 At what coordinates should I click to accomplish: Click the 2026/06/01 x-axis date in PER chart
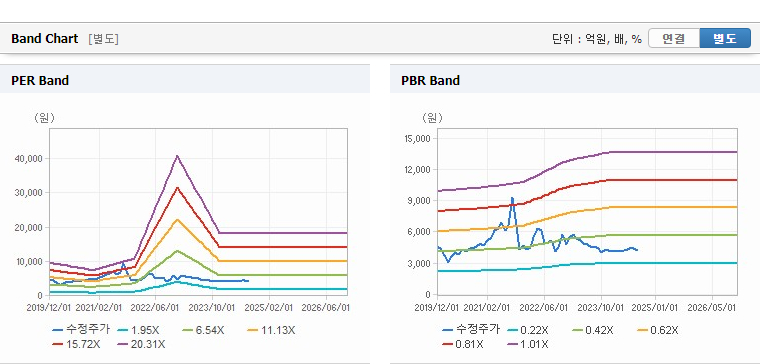click(327, 307)
